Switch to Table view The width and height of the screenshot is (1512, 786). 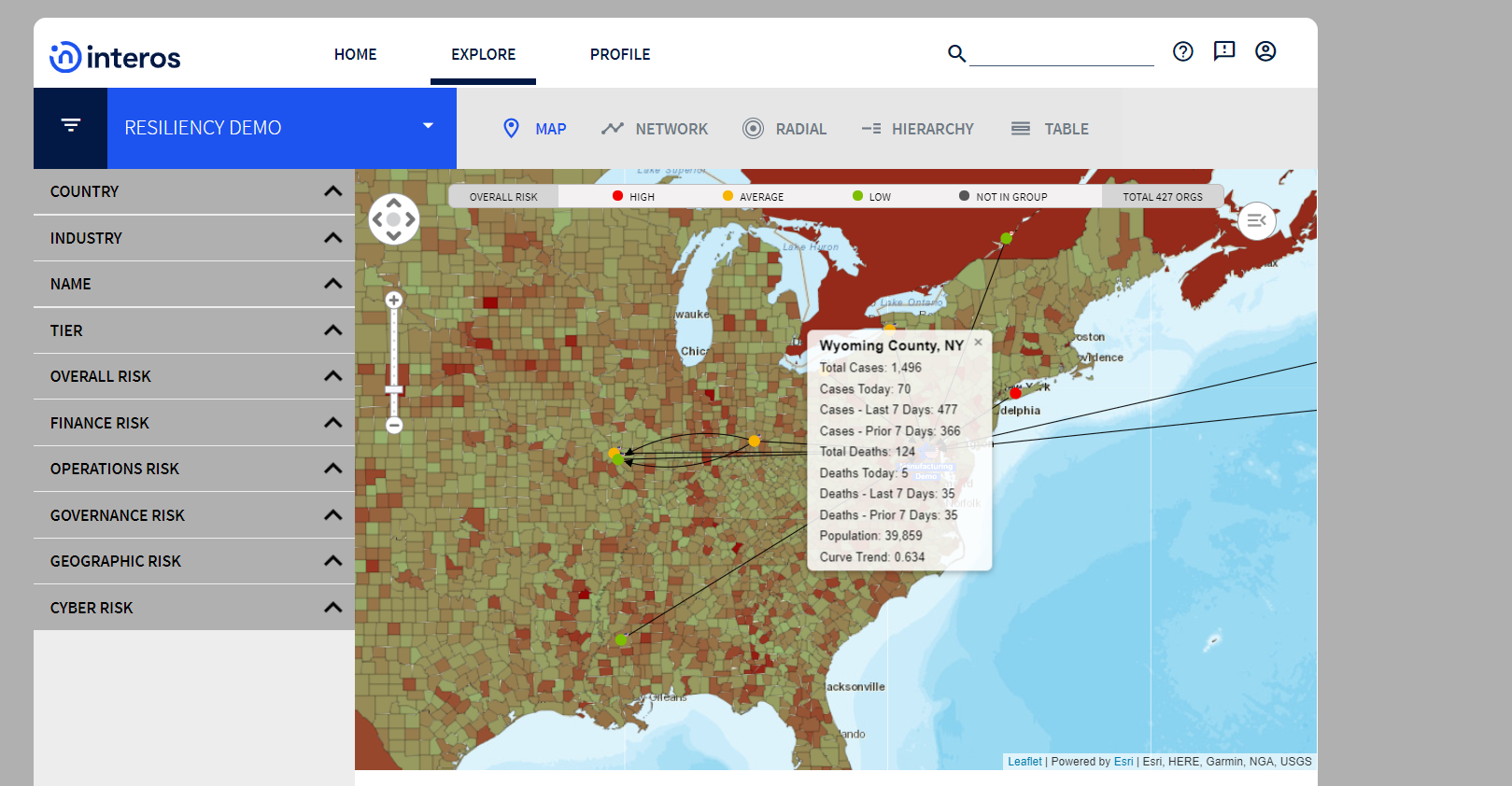coord(1050,129)
